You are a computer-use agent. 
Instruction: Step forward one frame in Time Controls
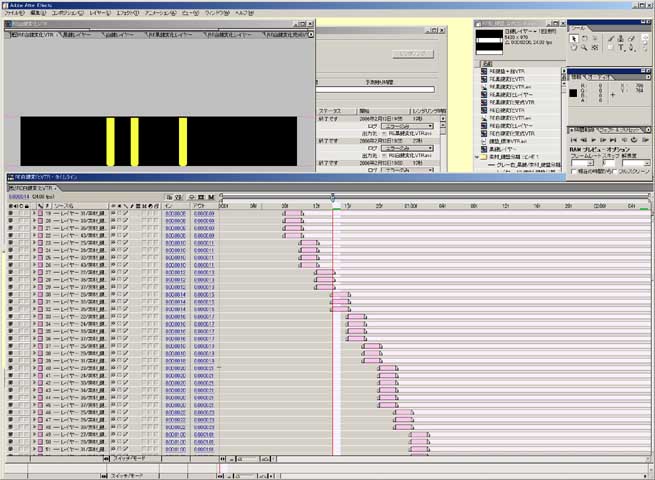pyautogui.click(x=602, y=140)
